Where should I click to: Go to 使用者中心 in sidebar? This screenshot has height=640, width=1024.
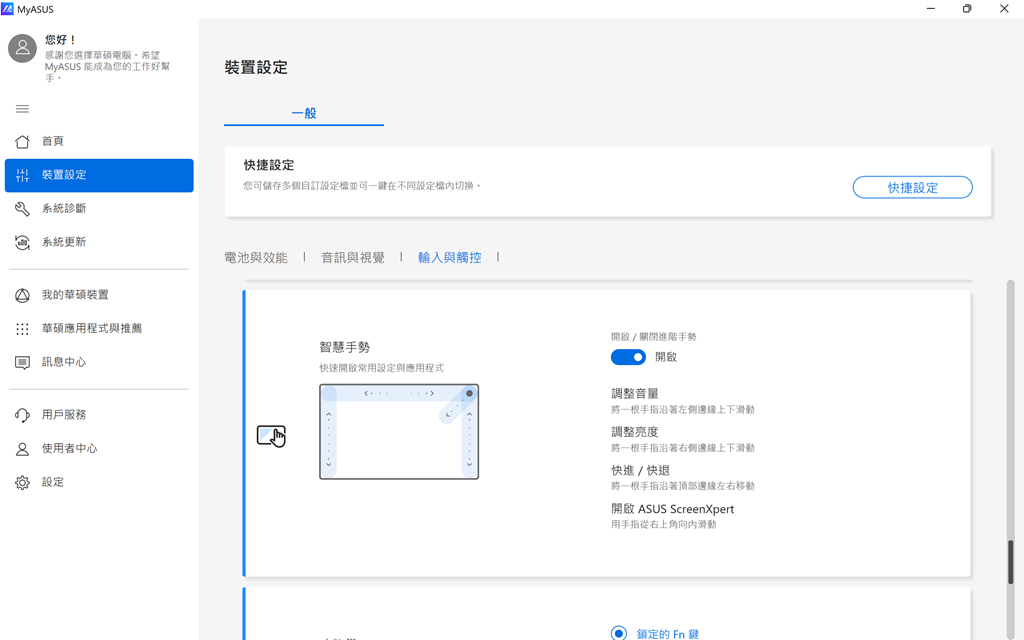coord(69,449)
